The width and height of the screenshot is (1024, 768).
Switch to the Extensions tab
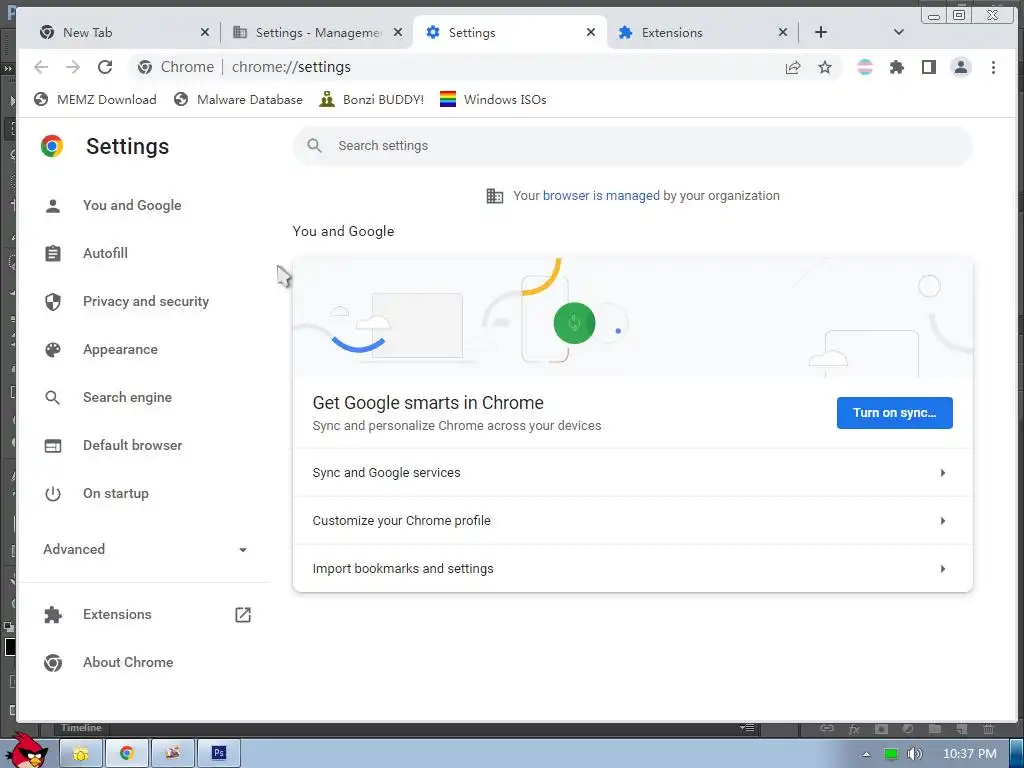pos(702,32)
